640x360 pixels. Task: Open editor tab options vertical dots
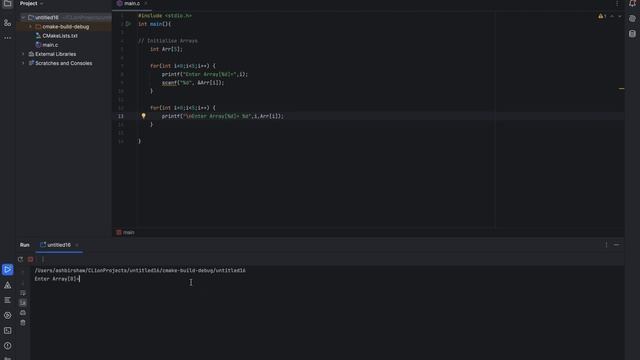[x=617, y=4]
